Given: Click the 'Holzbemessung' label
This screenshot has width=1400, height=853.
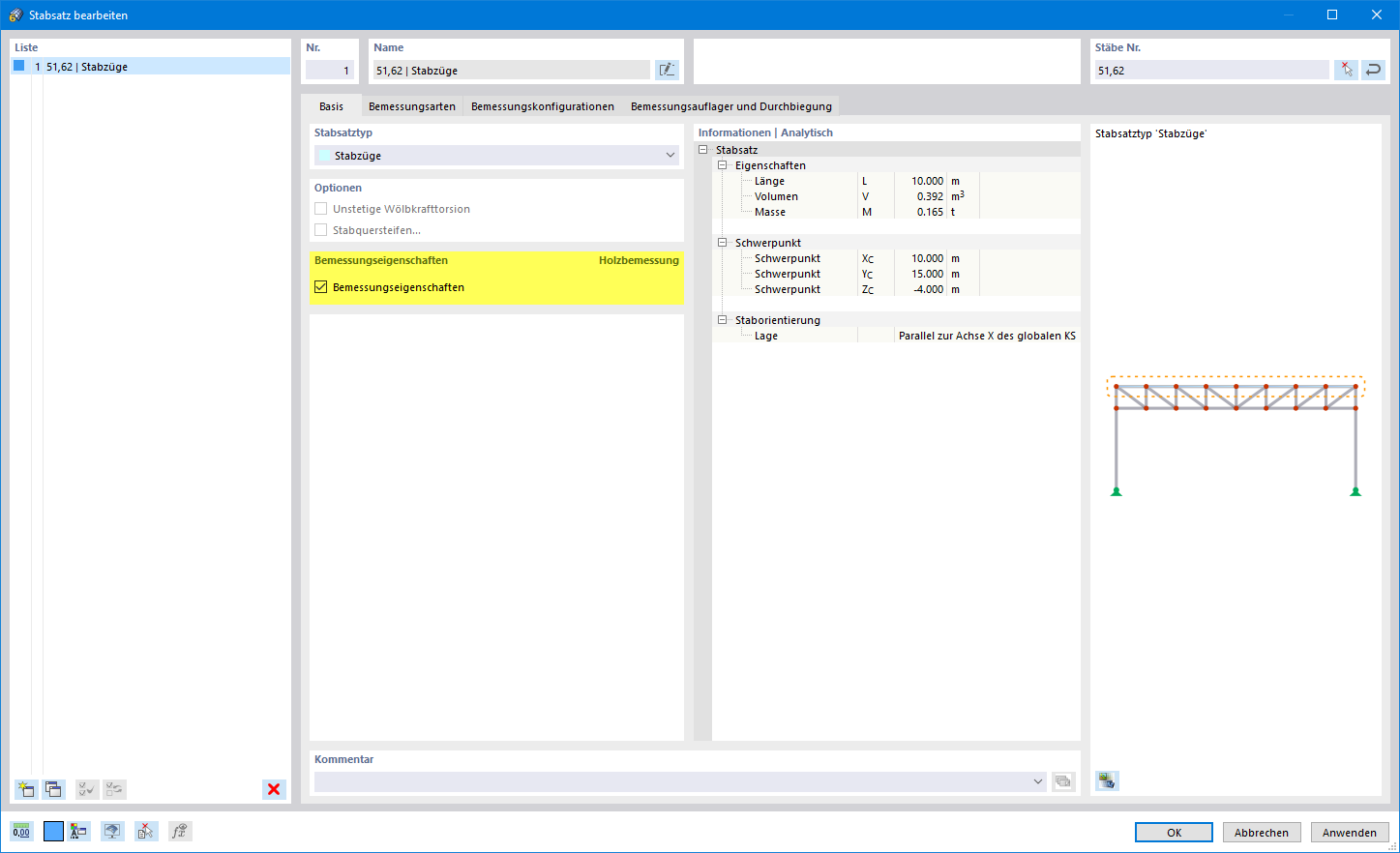Looking at the screenshot, I should tap(639, 260).
